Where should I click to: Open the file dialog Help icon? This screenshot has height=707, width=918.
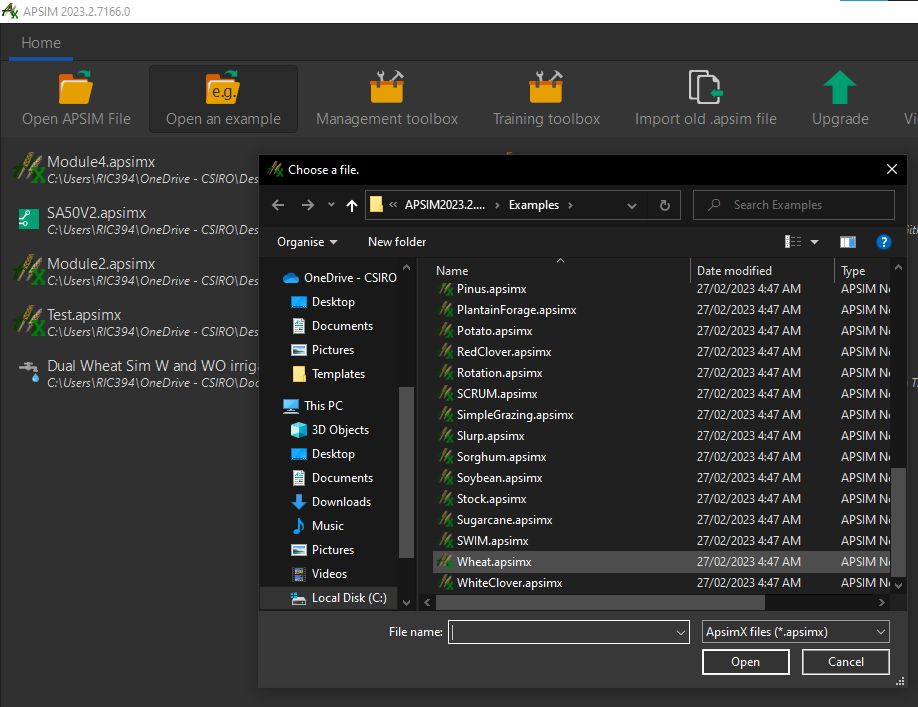pos(883,242)
